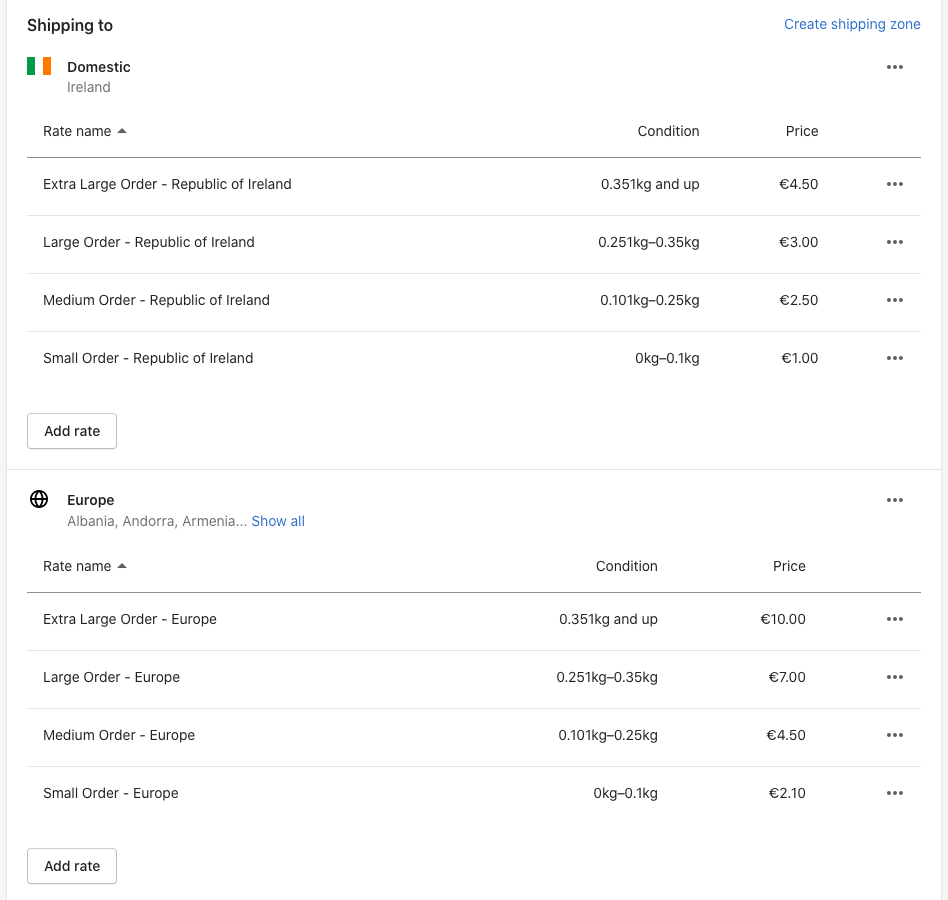Click 0.101kg–0.25kg condition for Europe
This screenshot has width=948, height=900.
pyautogui.click(x=608, y=735)
